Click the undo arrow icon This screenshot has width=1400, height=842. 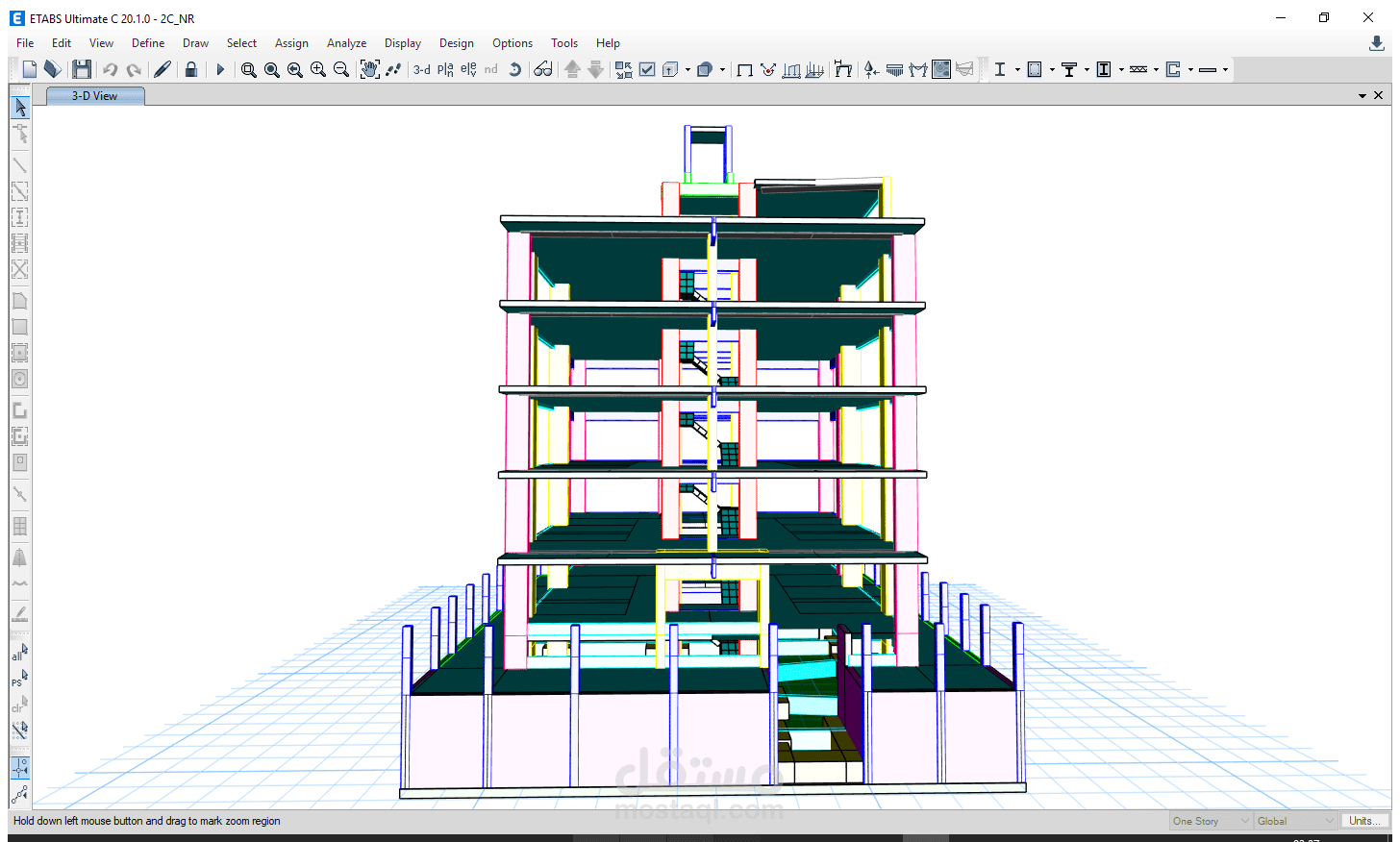(111, 69)
